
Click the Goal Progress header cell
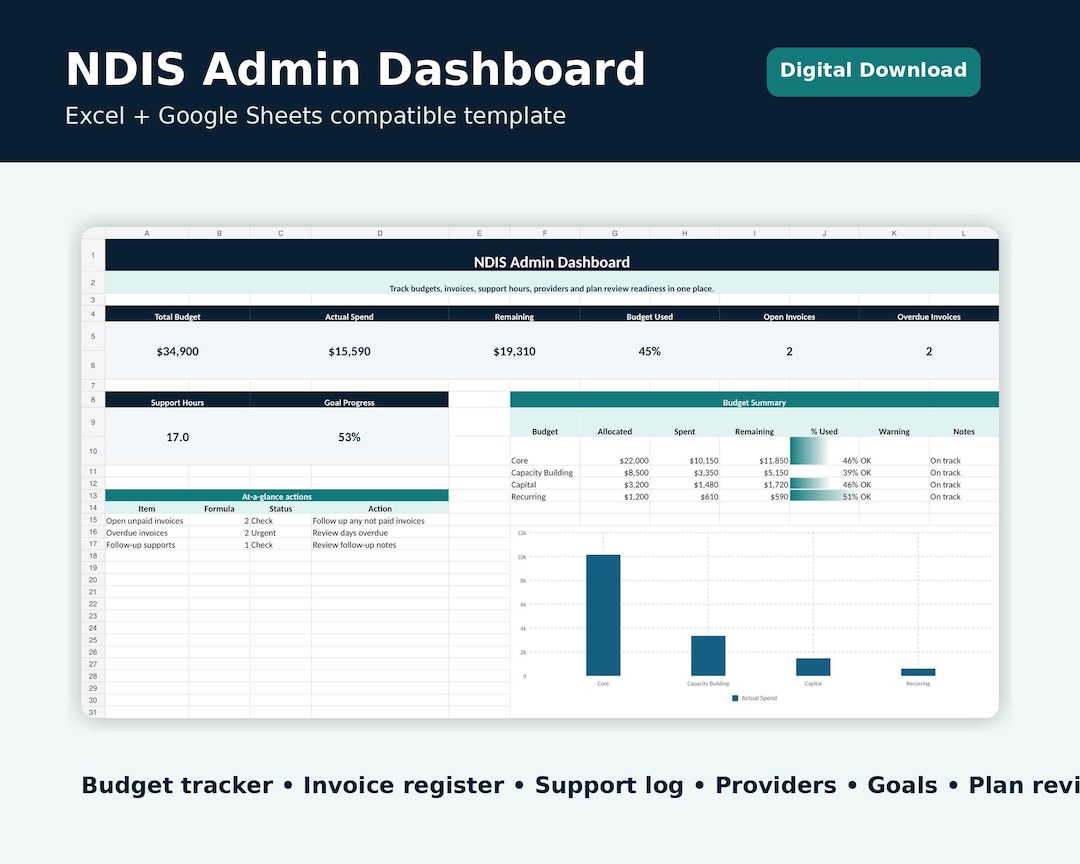349,400
